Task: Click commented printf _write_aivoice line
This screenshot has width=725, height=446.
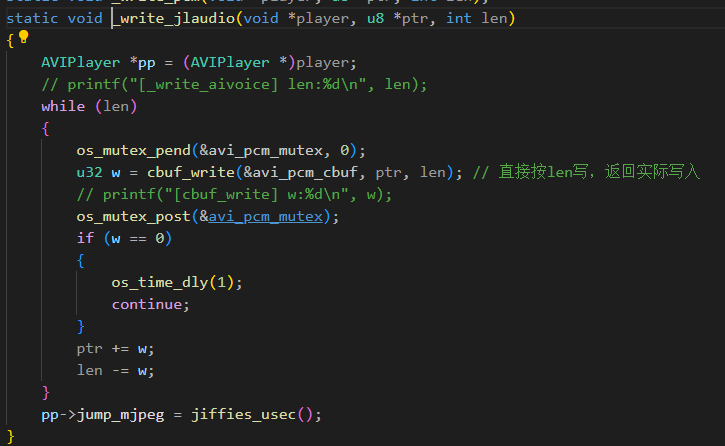Action: [x=234, y=85]
